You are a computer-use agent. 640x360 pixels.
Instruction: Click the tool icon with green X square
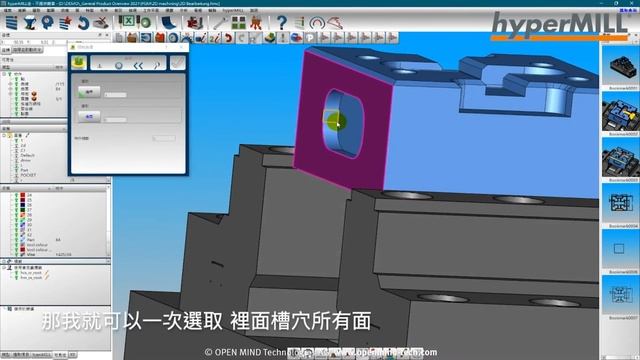(127, 21)
